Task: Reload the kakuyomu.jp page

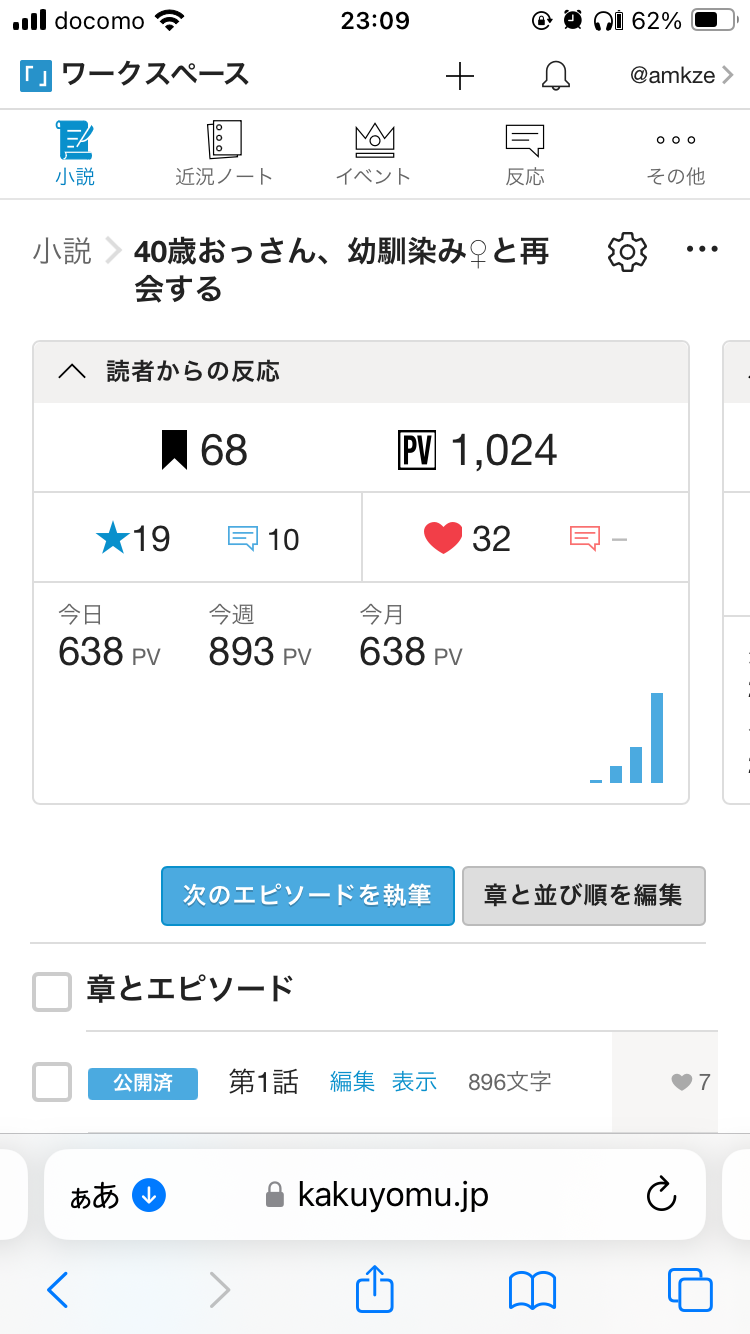Action: (x=661, y=1194)
